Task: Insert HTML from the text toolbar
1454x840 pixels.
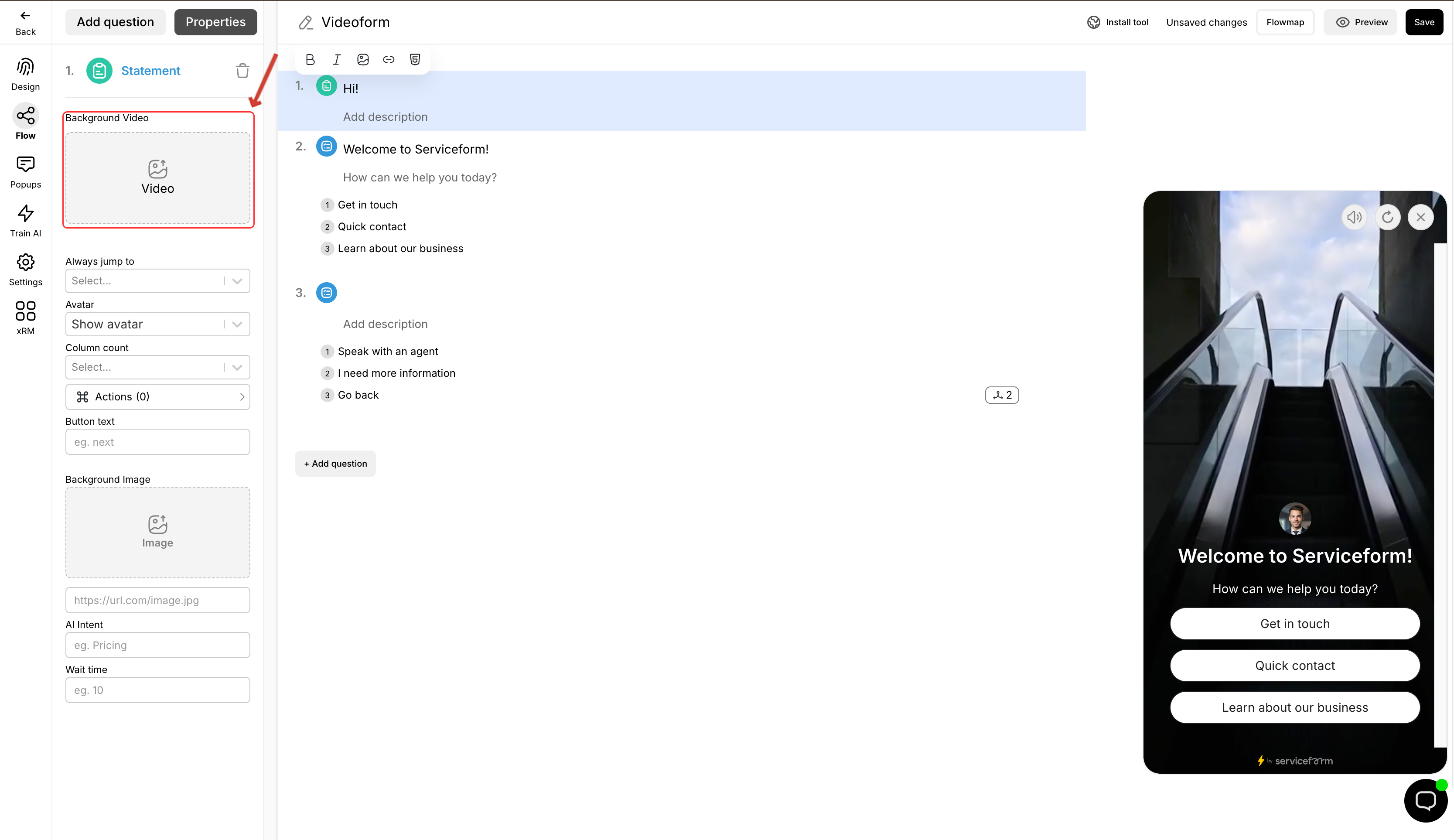Action: click(415, 59)
